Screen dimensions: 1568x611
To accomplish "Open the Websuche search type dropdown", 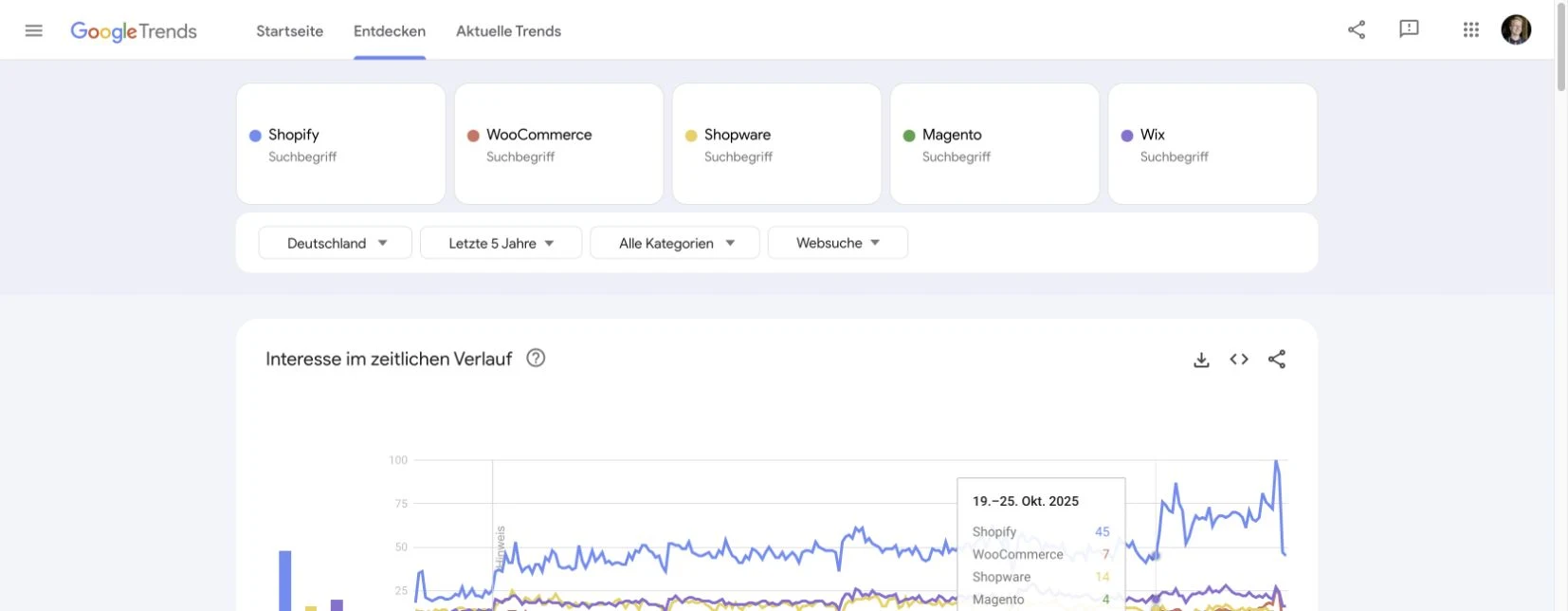I will click(838, 243).
